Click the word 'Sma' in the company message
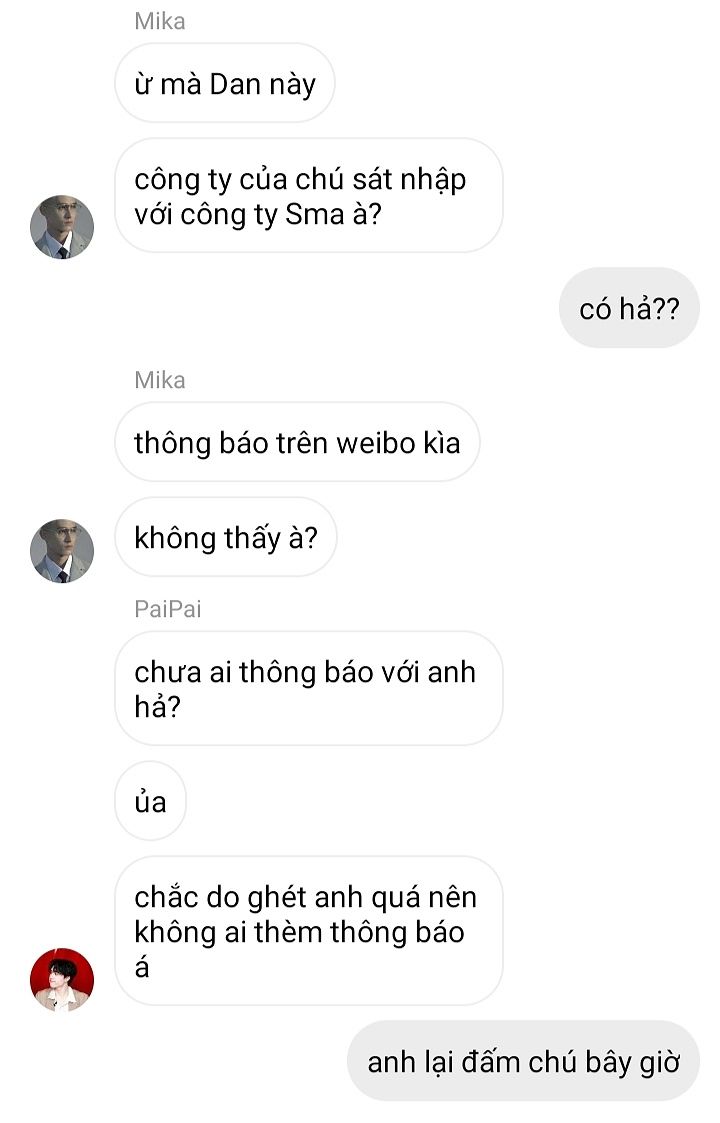 click(315, 214)
